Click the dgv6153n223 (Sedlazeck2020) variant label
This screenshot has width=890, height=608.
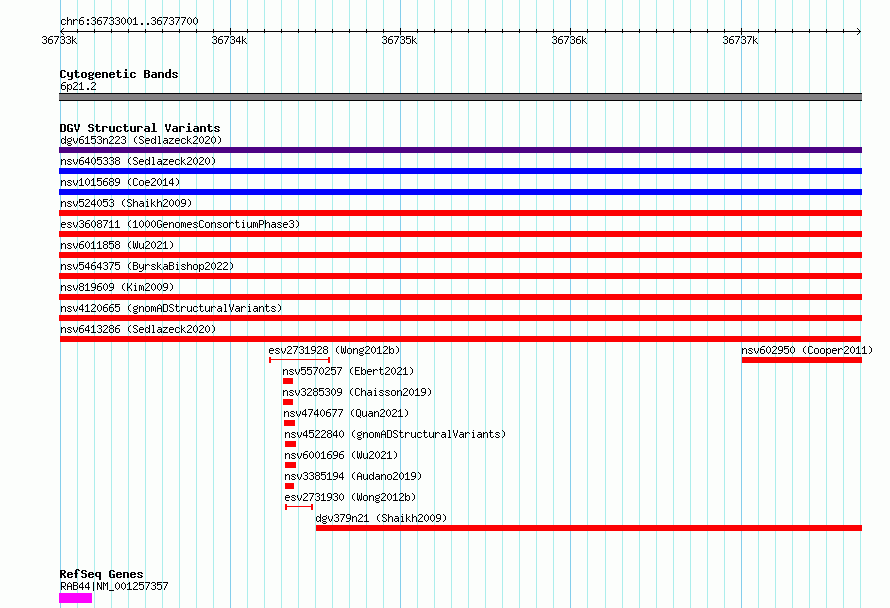[141, 140]
